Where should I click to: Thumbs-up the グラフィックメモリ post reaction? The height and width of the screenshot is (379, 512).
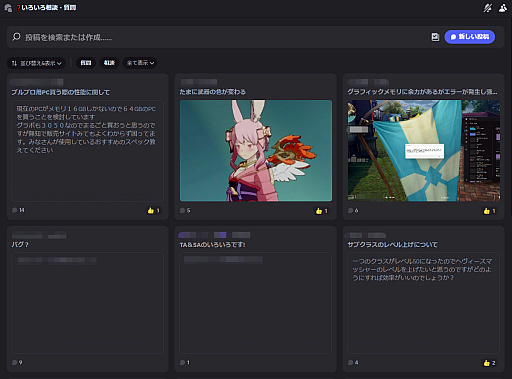point(489,211)
